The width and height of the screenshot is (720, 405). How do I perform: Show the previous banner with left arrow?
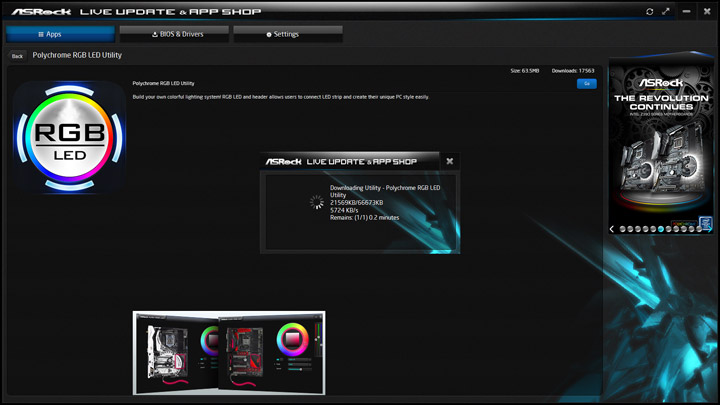612,229
